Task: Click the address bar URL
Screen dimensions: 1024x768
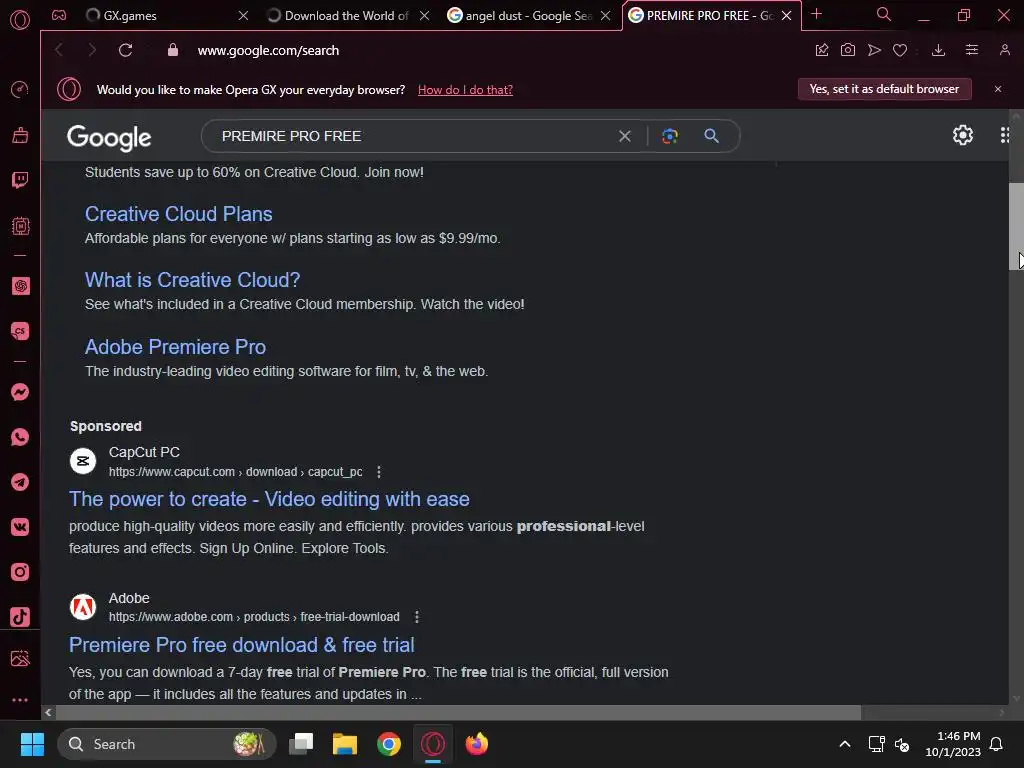Action: [x=268, y=50]
